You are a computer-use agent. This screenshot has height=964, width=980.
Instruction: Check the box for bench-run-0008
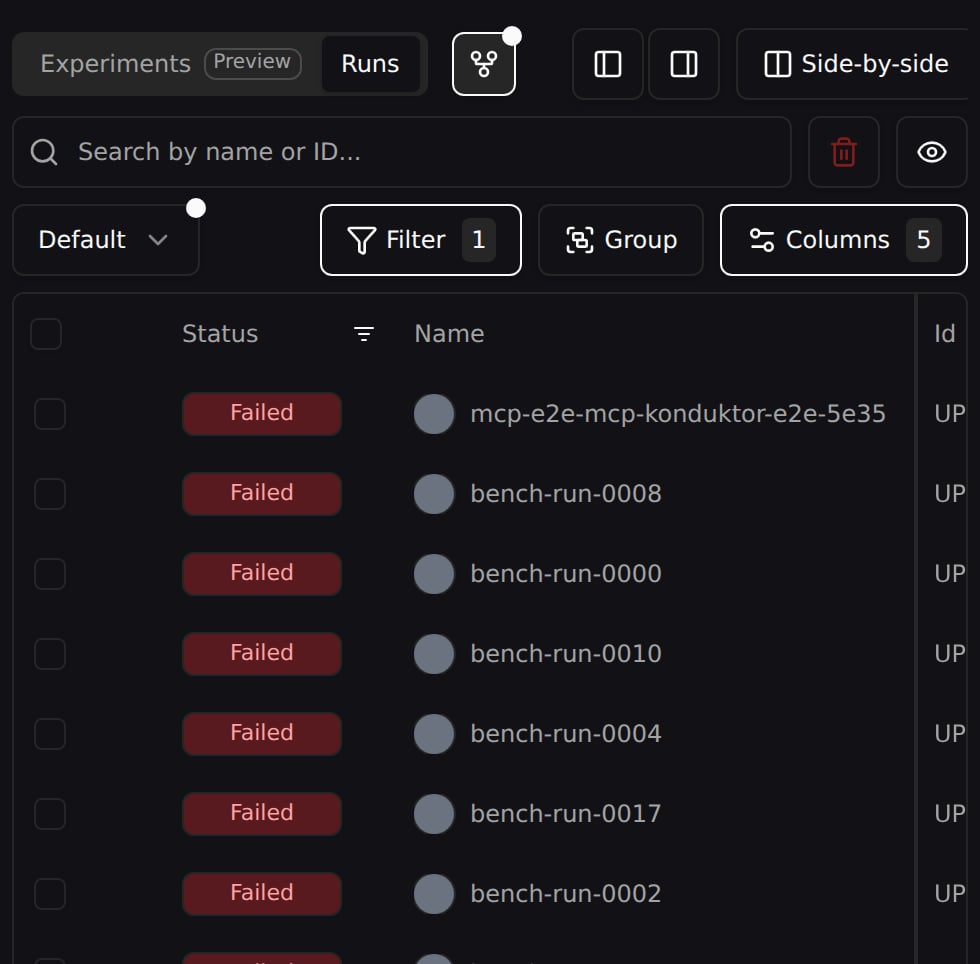tap(50, 494)
